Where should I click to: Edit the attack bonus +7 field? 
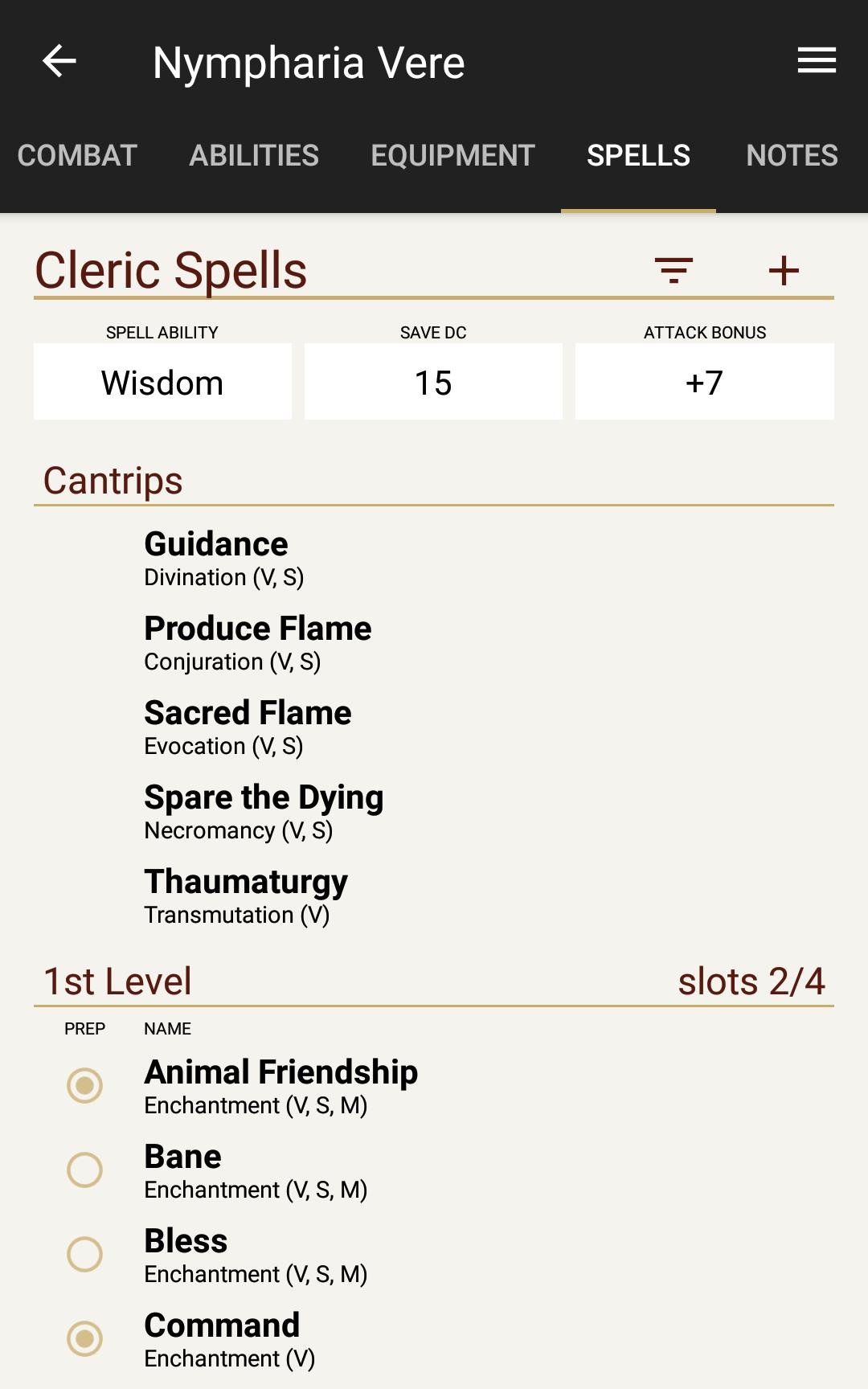pos(704,383)
